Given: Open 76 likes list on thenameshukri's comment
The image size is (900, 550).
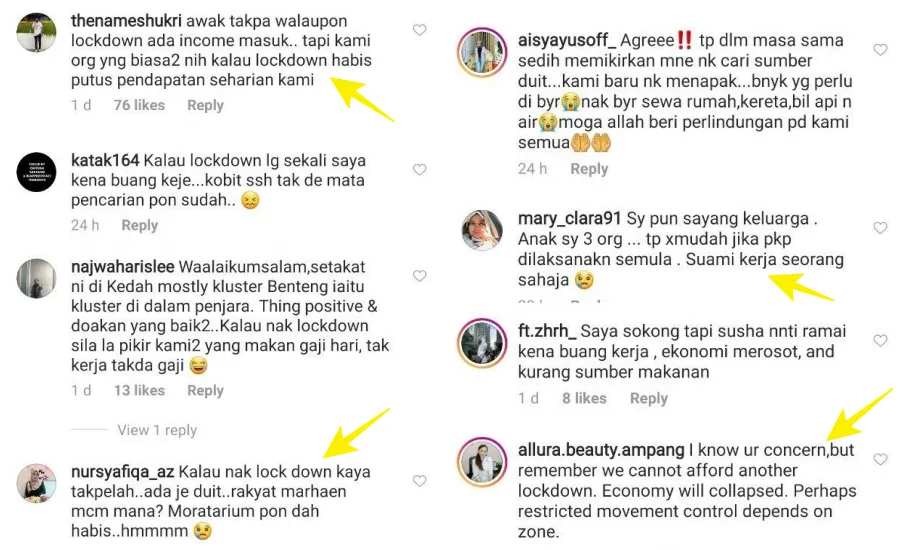Looking at the screenshot, I should (x=139, y=105).
